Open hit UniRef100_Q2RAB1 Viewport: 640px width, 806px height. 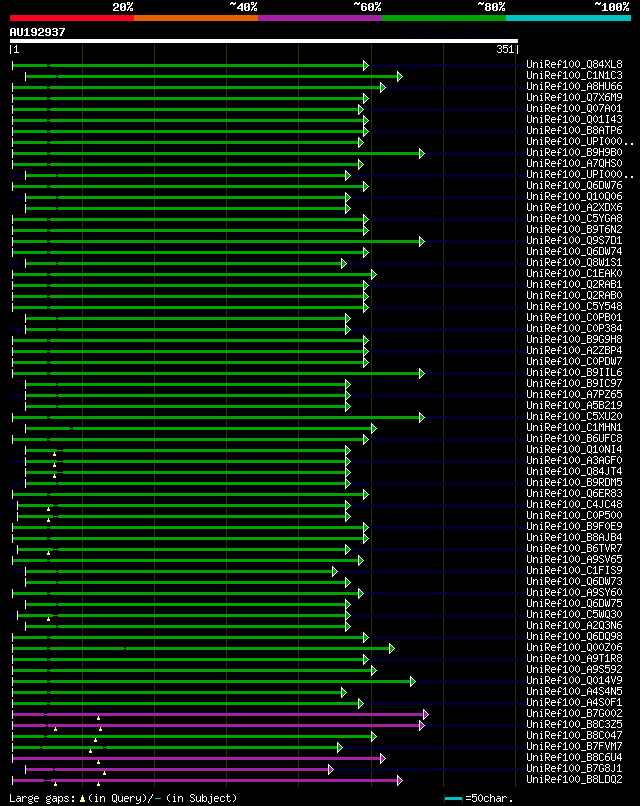(x=574, y=285)
